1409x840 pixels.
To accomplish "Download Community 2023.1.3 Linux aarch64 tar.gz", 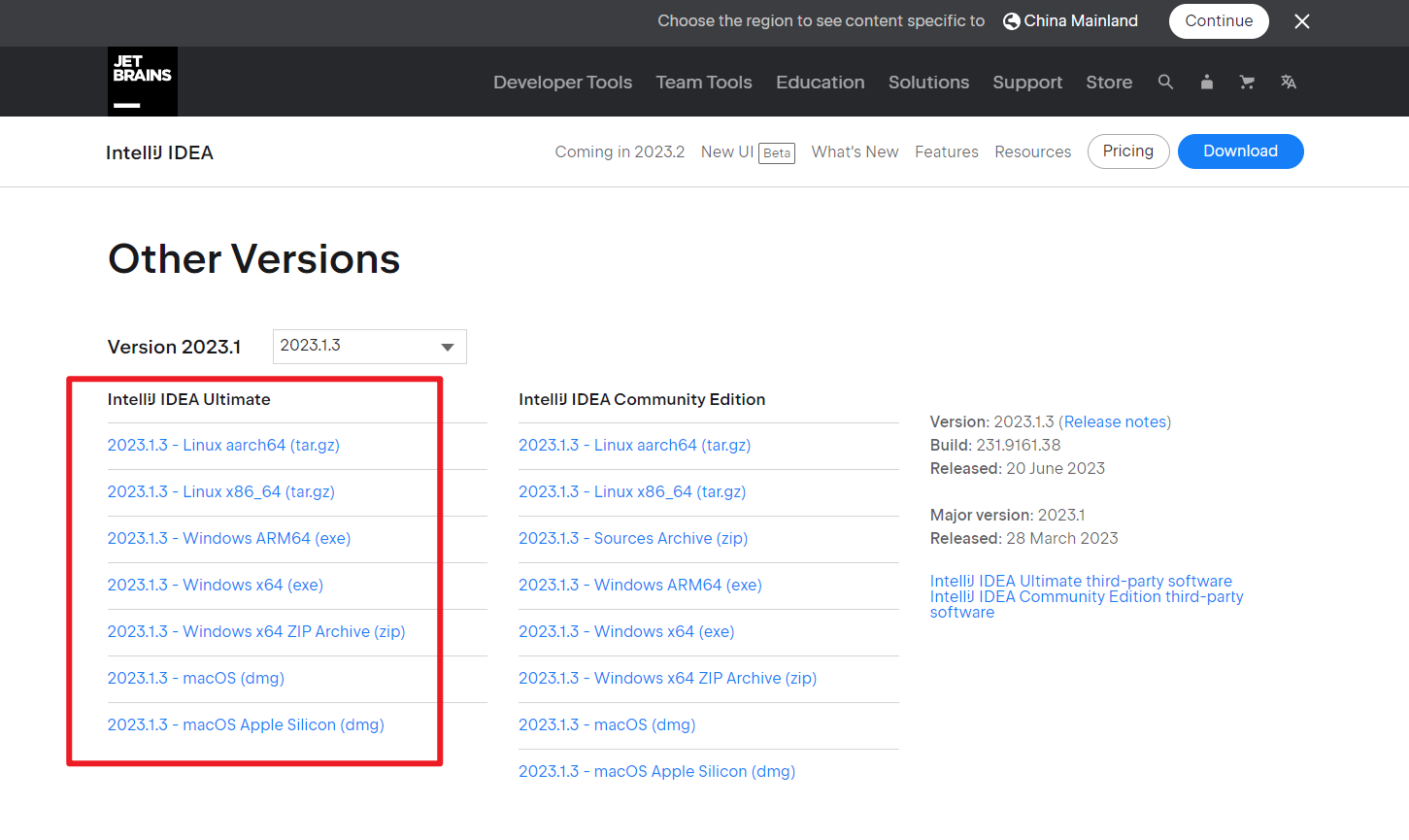I will (635, 446).
